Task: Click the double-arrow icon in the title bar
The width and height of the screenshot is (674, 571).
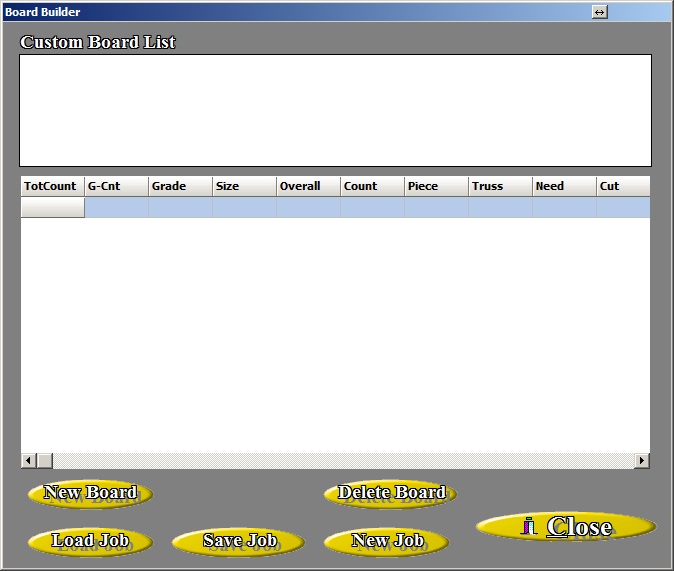Action: coord(599,12)
